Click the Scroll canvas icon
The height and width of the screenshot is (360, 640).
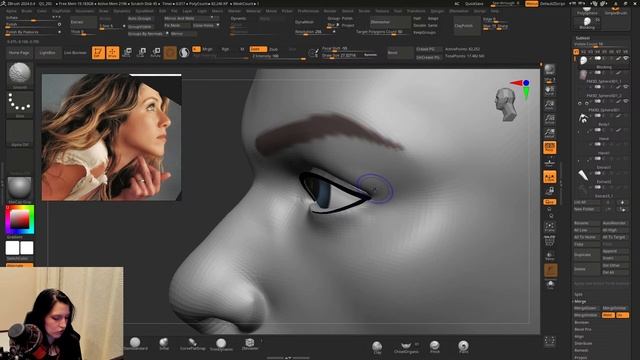550,90
